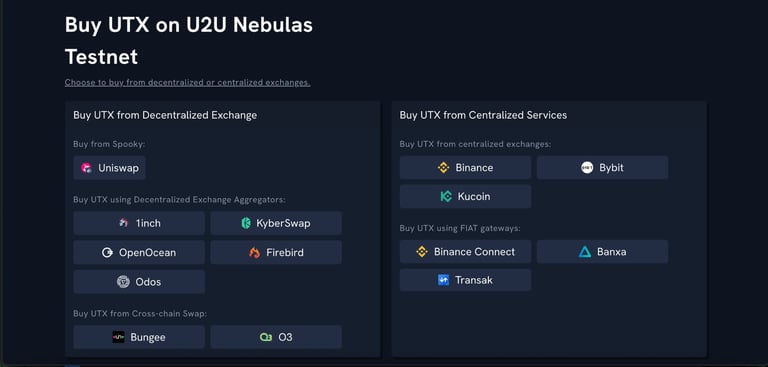Viewport: 768px width, 367px height.
Task: Choose Bybit centralized exchange
Action: [x=602, y=168]
